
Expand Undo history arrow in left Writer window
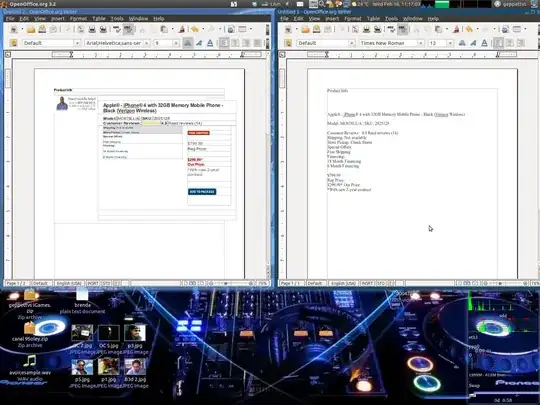tap(203, 29)
